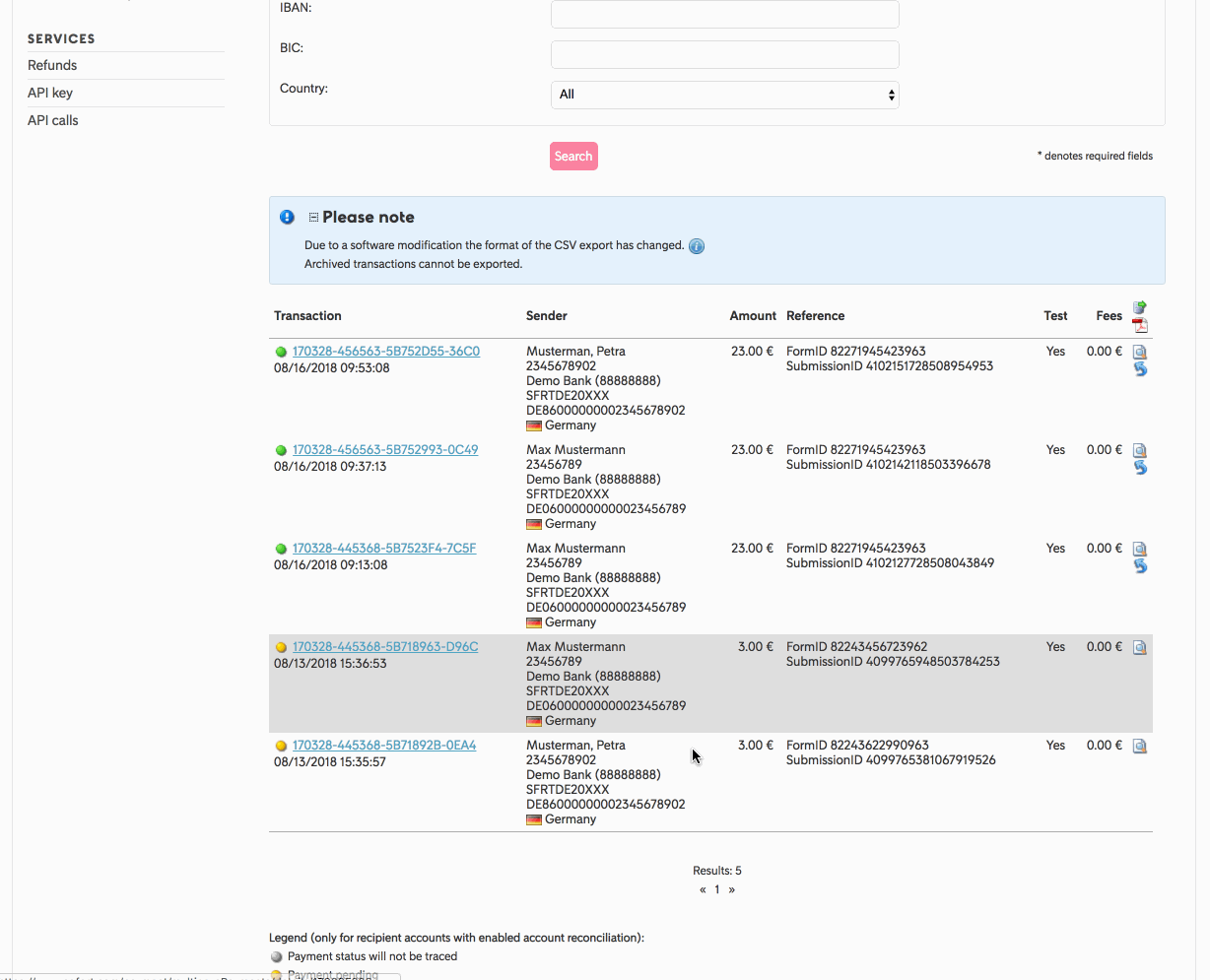Click into the BIC input field
This screenshot has height=980, width=1210.
pyautogui.click(x=724, y=54)
